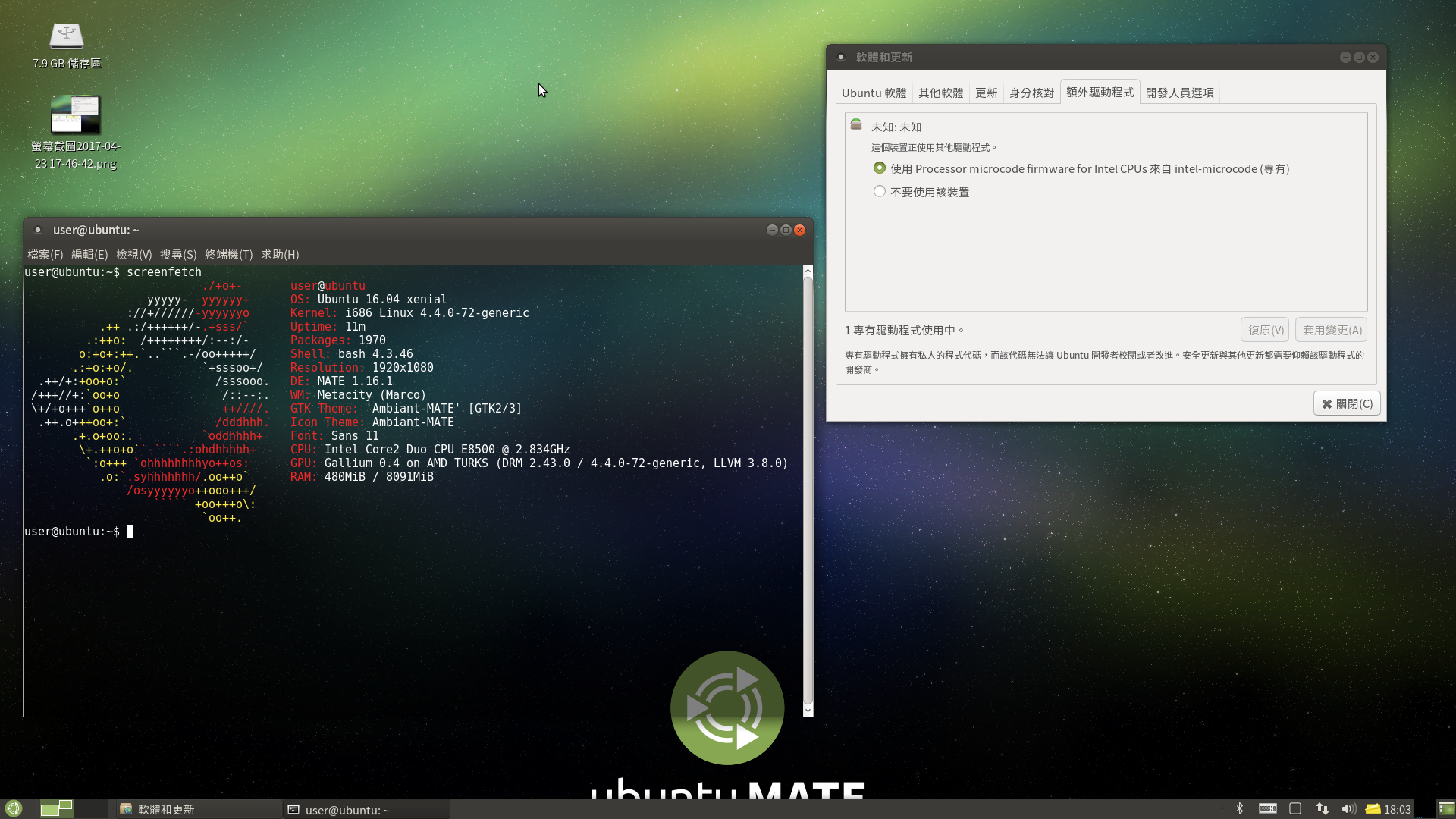Open the 檔案(F) menu in terminal
This screenshot has width=1456, height=819.
click(45, 255)
